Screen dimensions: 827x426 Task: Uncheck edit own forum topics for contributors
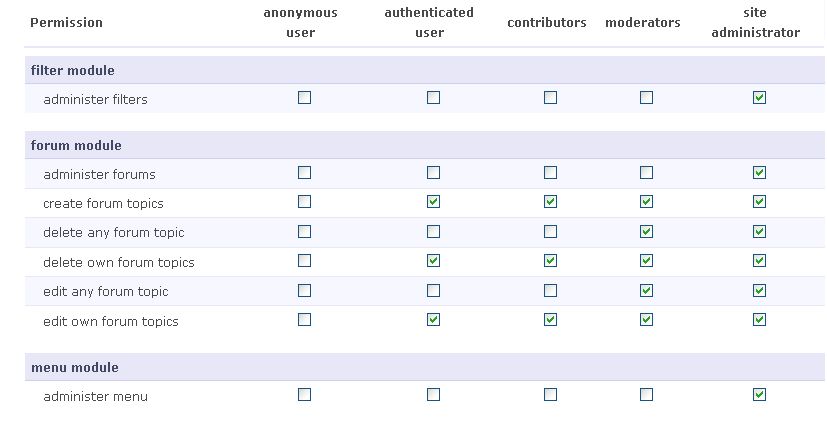click(550, 320)
